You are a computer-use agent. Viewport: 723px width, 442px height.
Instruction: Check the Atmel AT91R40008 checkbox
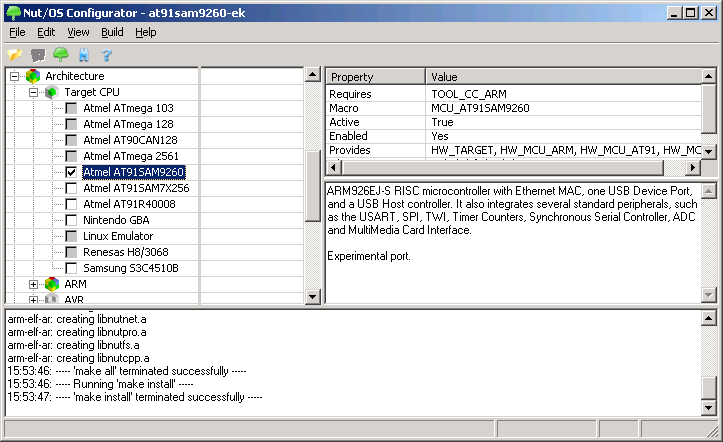click(x=71, y=204)
